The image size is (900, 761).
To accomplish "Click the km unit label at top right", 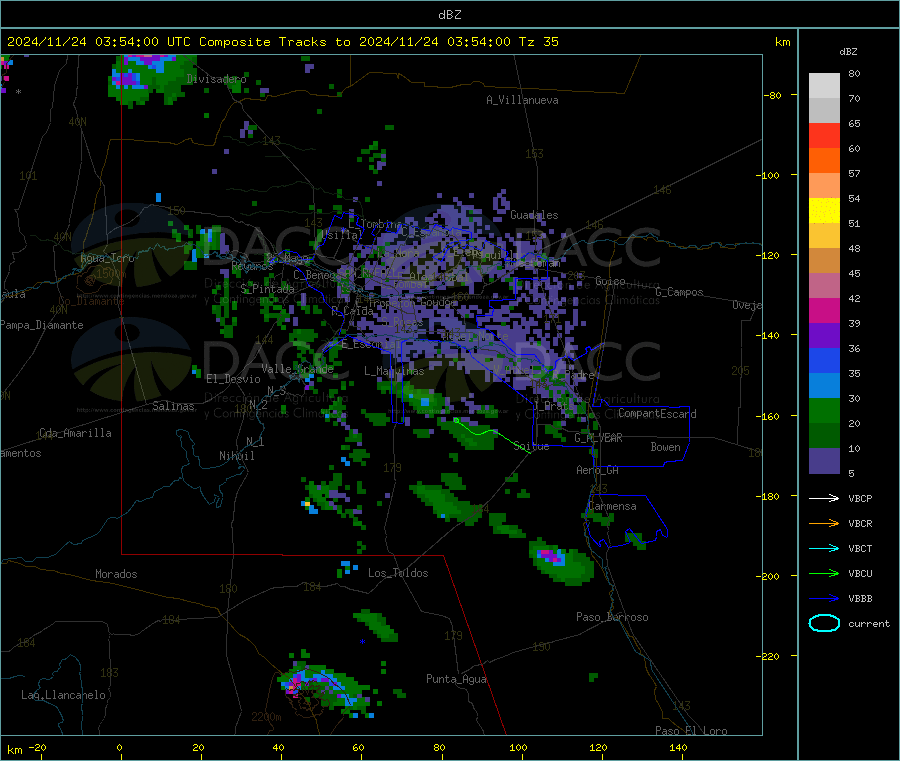I will pos(782,42).
